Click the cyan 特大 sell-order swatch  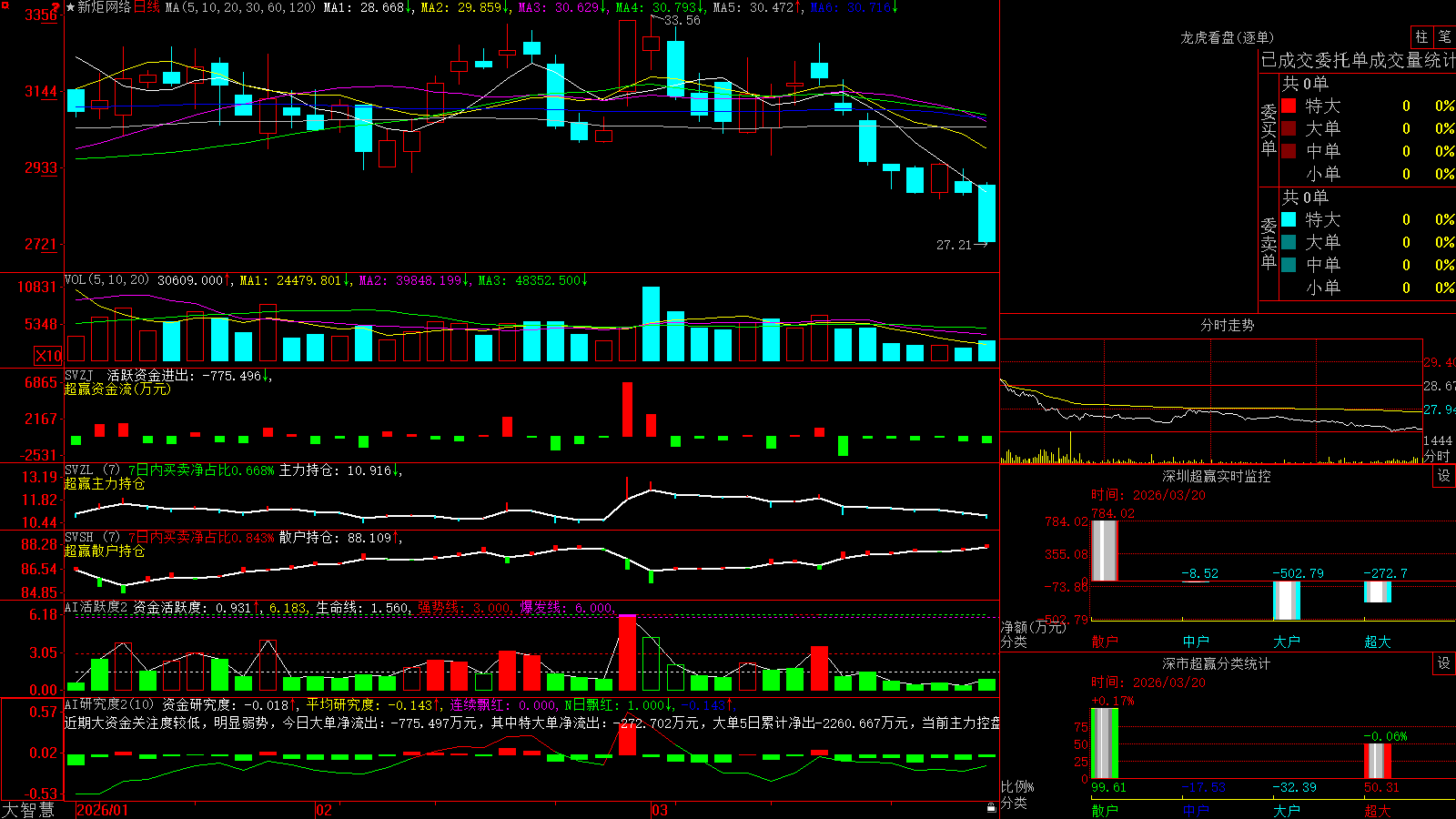[x=1289, y=219]
